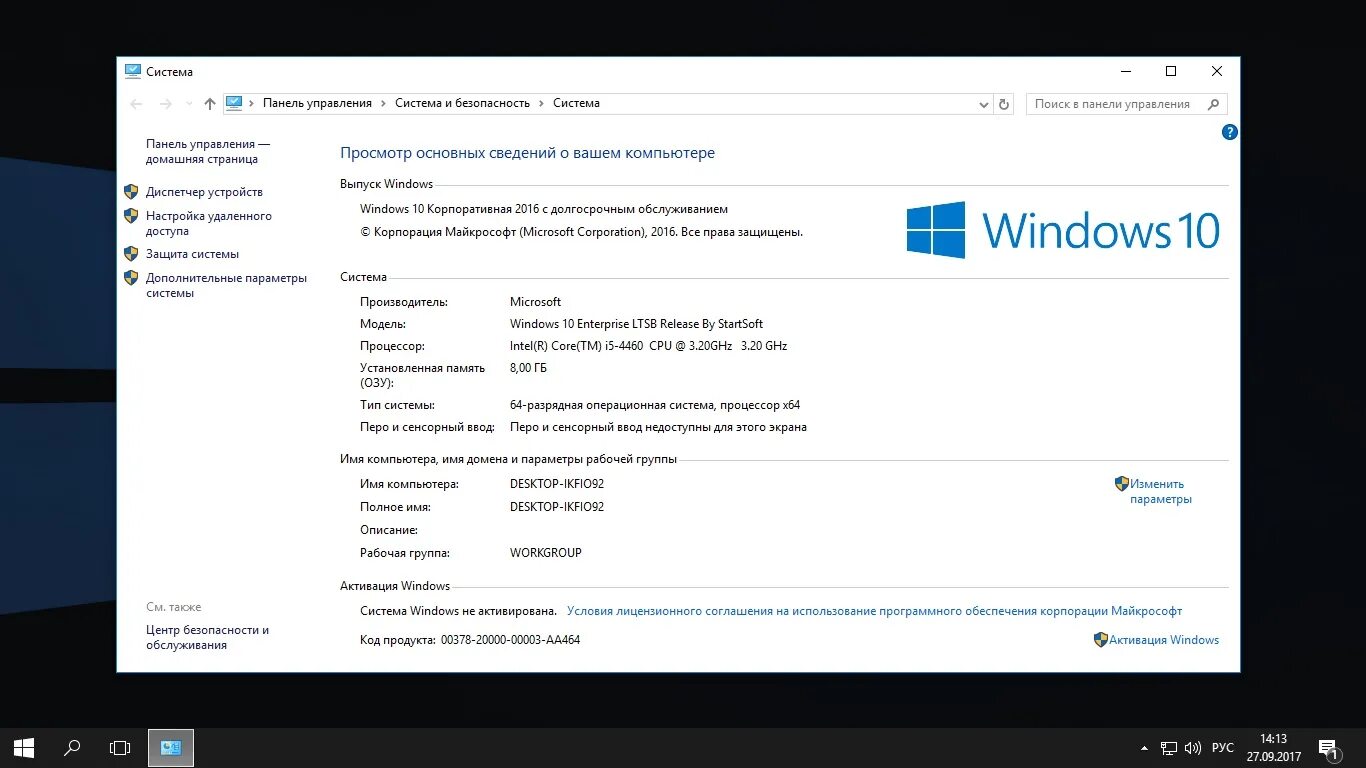Image resolution: width=1366 pixels, height=768 pixels.
Task: Go up one level with Up arrow
Action: pos(209,103)
